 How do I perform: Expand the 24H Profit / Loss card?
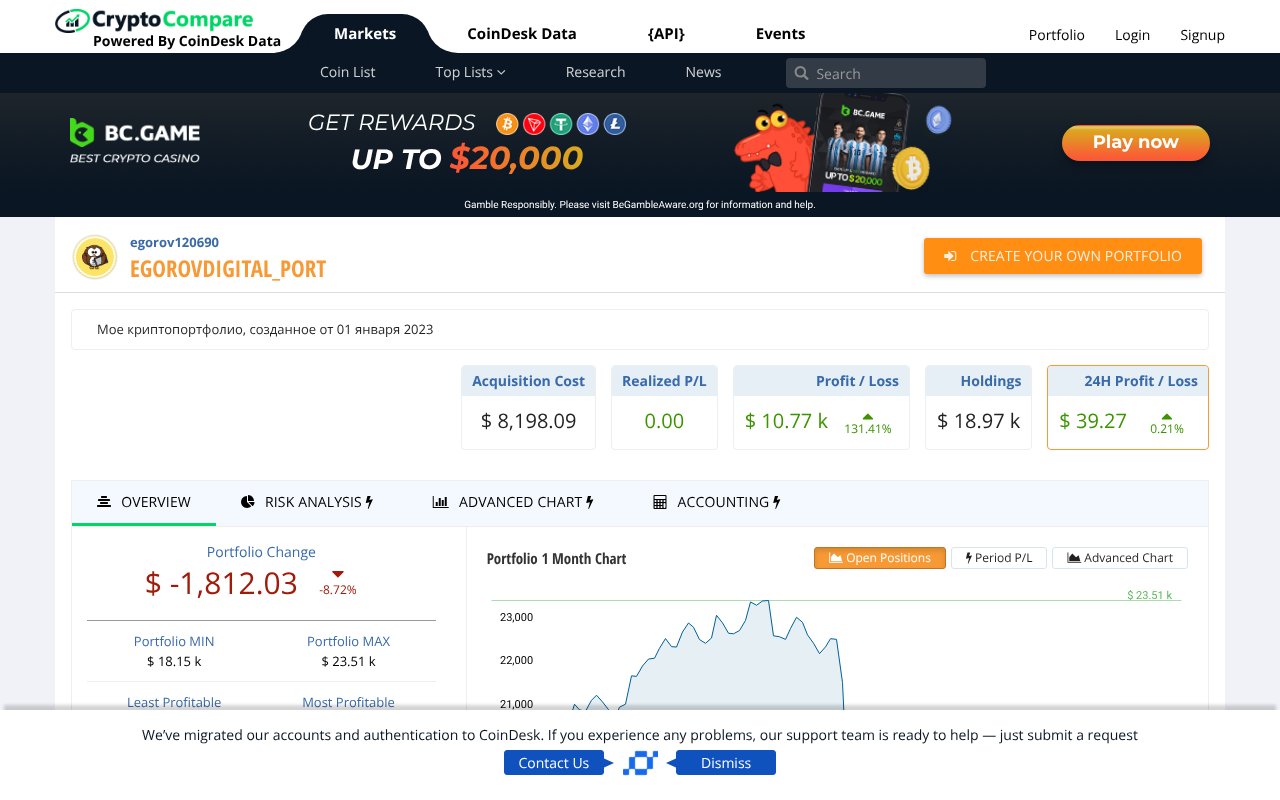[1127, 407]
